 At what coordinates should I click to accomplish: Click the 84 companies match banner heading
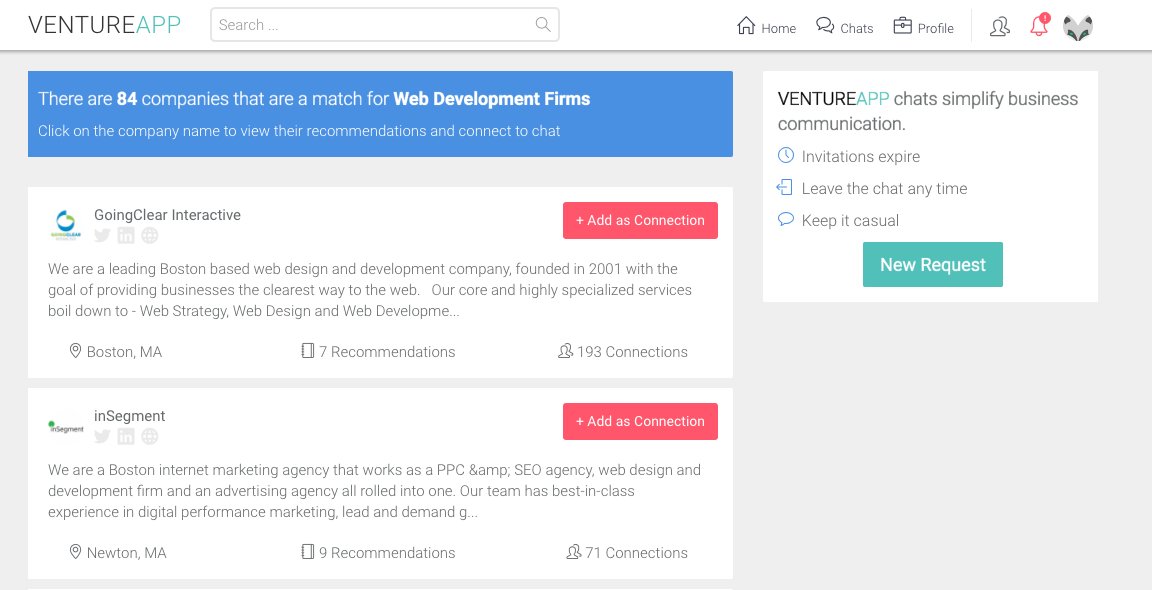[x=314, y=98]
